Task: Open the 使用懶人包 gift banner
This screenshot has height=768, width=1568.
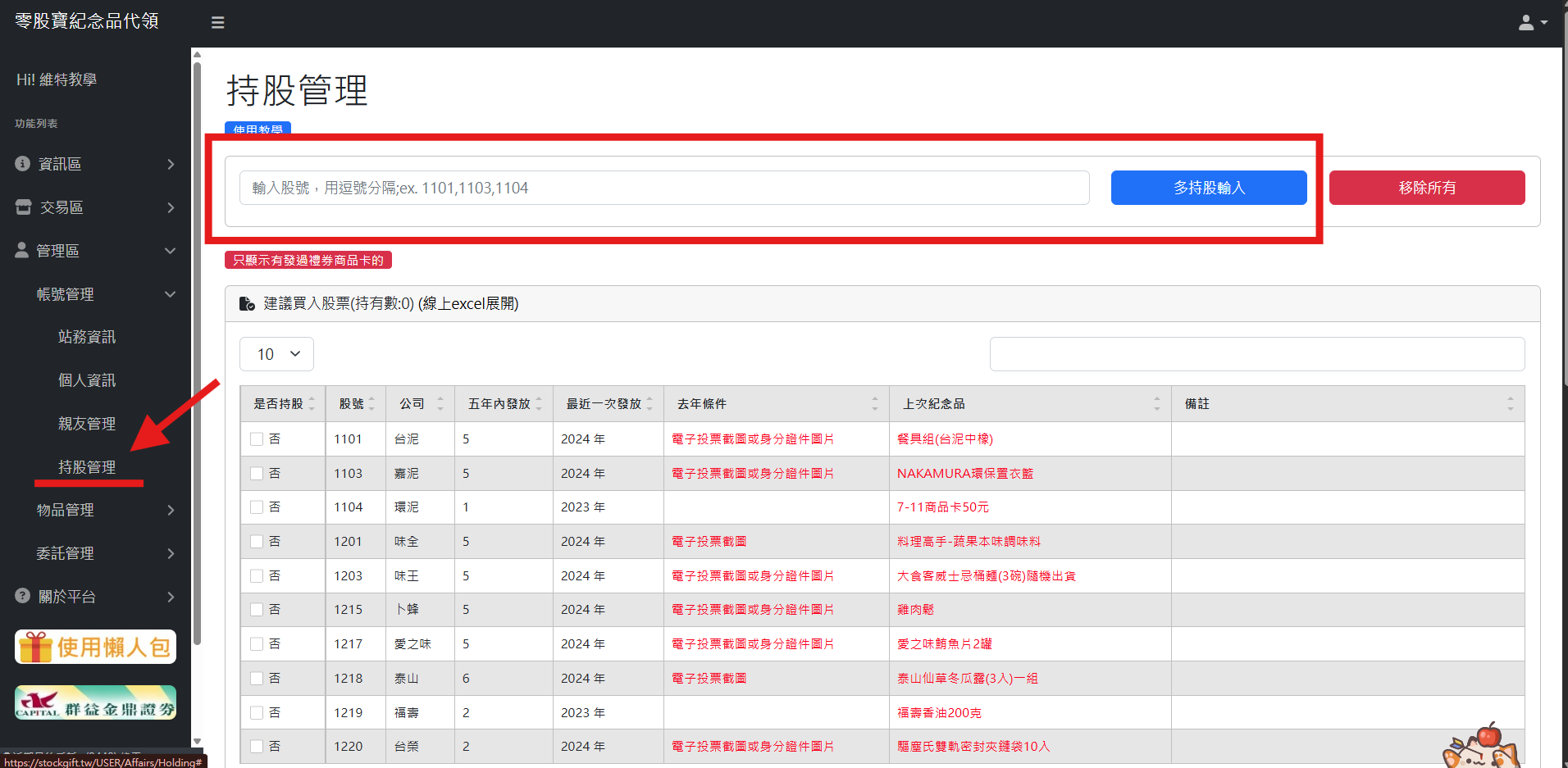Action: (x=95, y=647)
